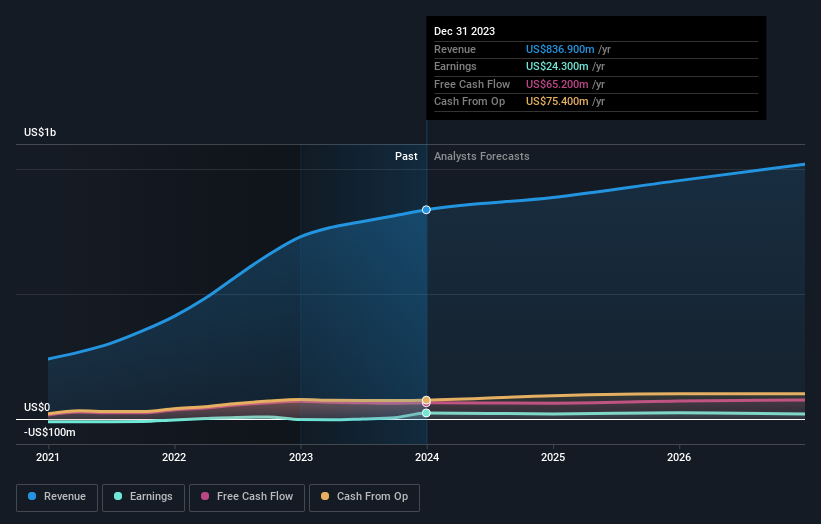Click the Revenue row label in tooltip
This screenshot has width=821, height=524.
point(455,49)
